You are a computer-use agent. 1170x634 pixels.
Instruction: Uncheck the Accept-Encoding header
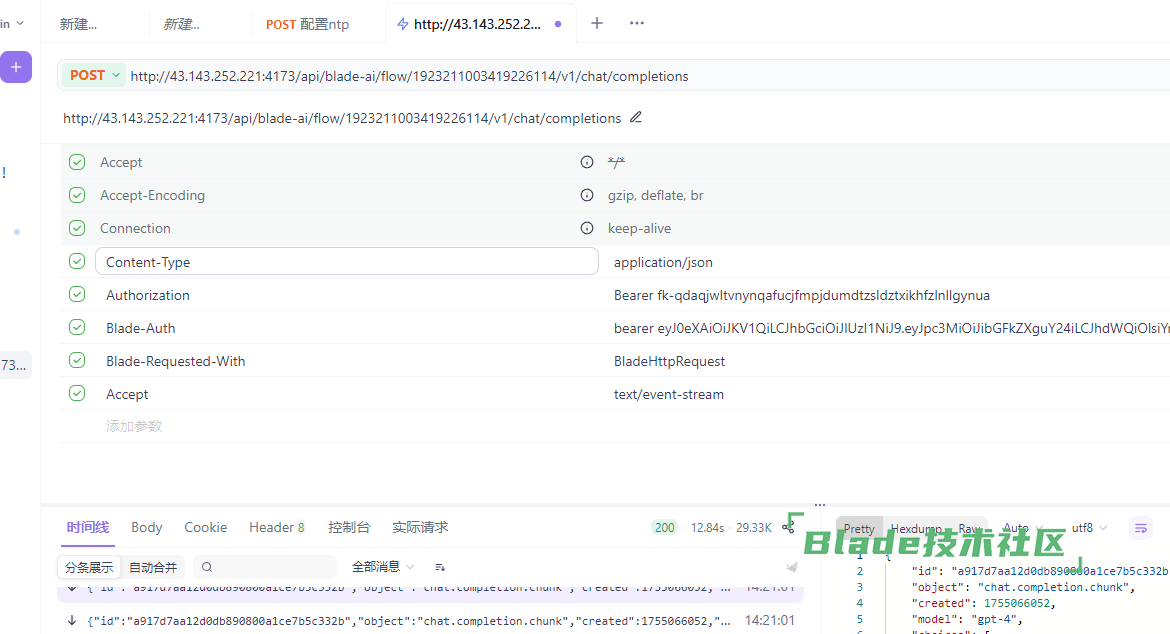[77, 195]
